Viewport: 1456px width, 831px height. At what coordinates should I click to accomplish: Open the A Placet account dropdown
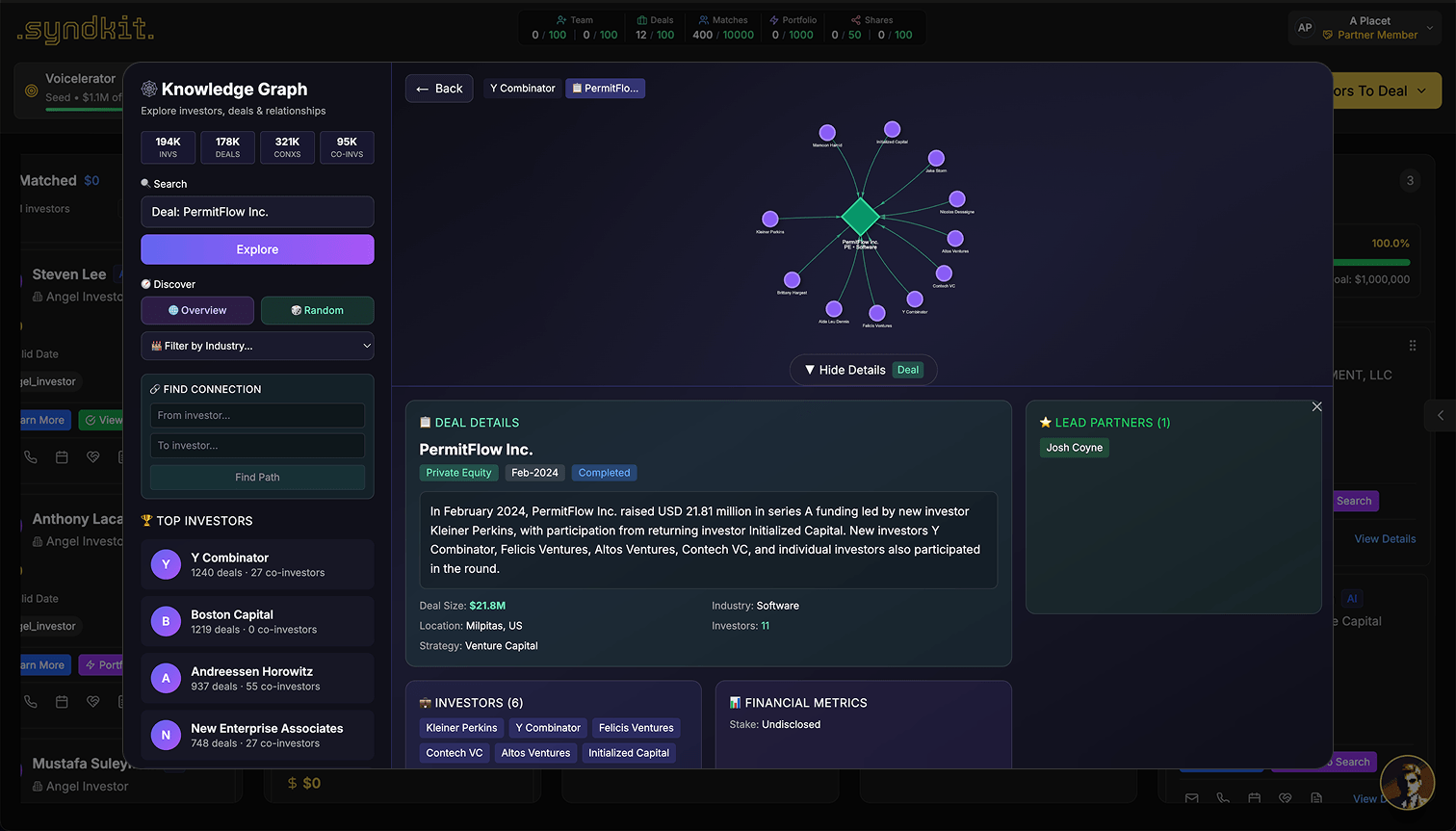click(x=1365, y=28)
